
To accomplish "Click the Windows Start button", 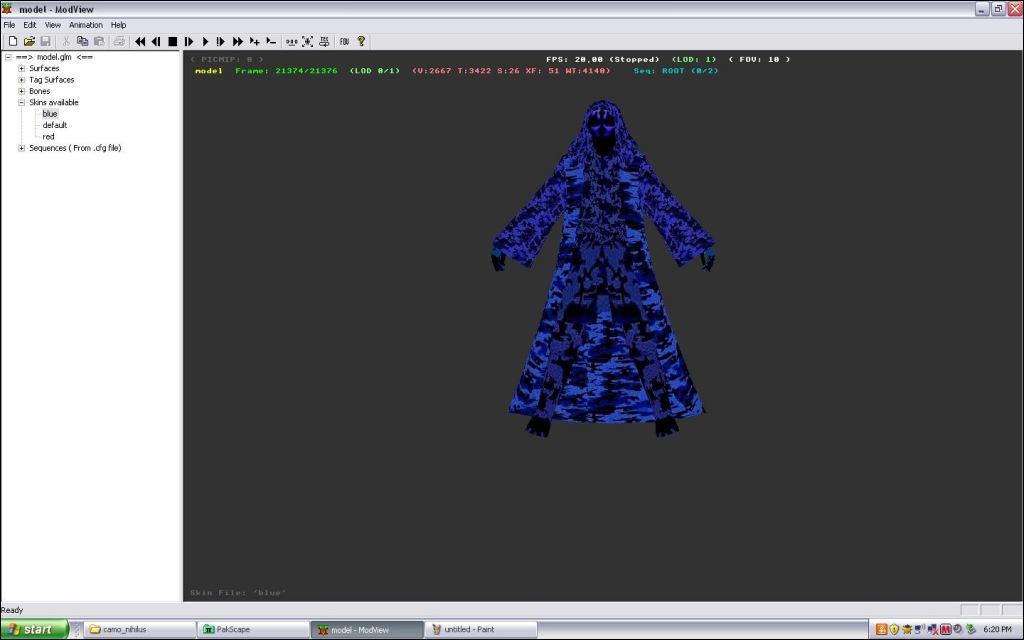I will pyautogui.click(x=34, y=629).
